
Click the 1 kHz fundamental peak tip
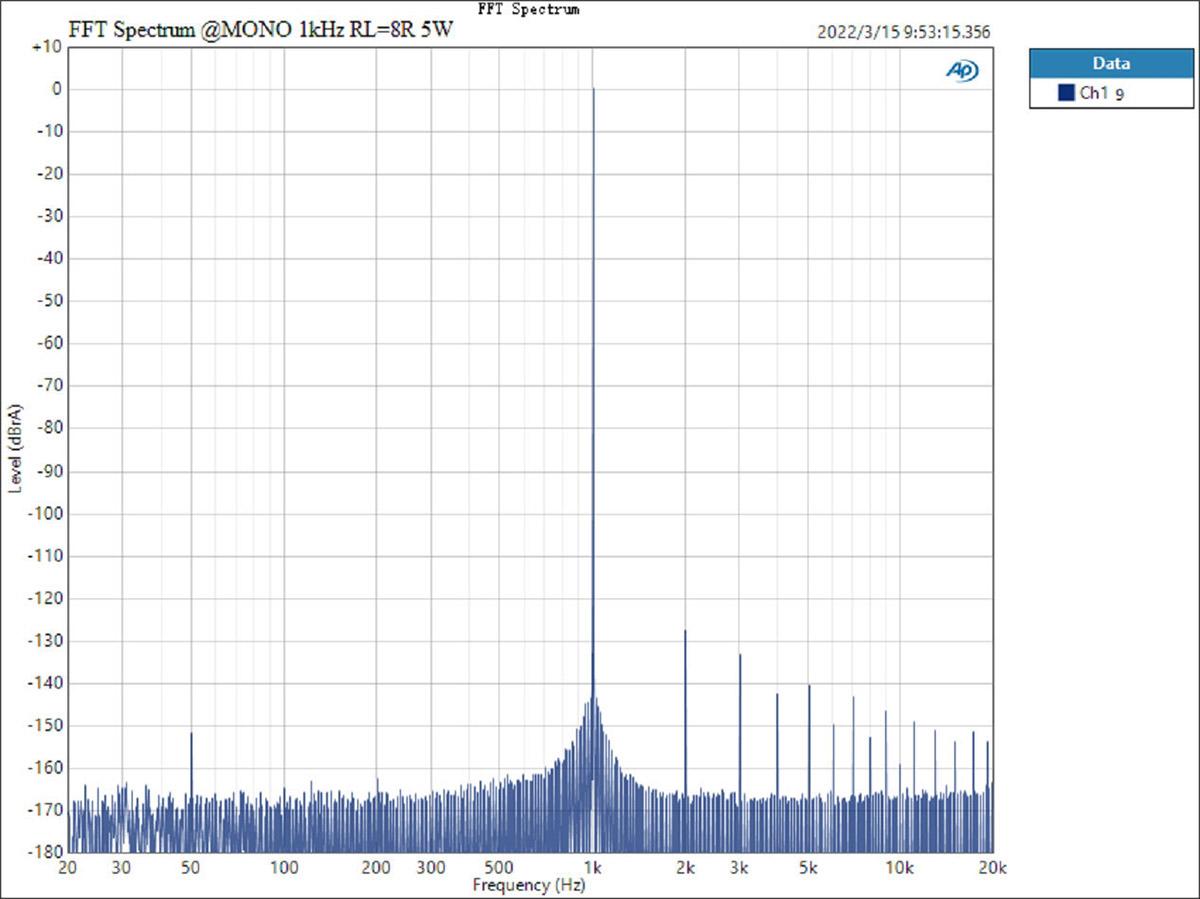click(x=593, y=89)
